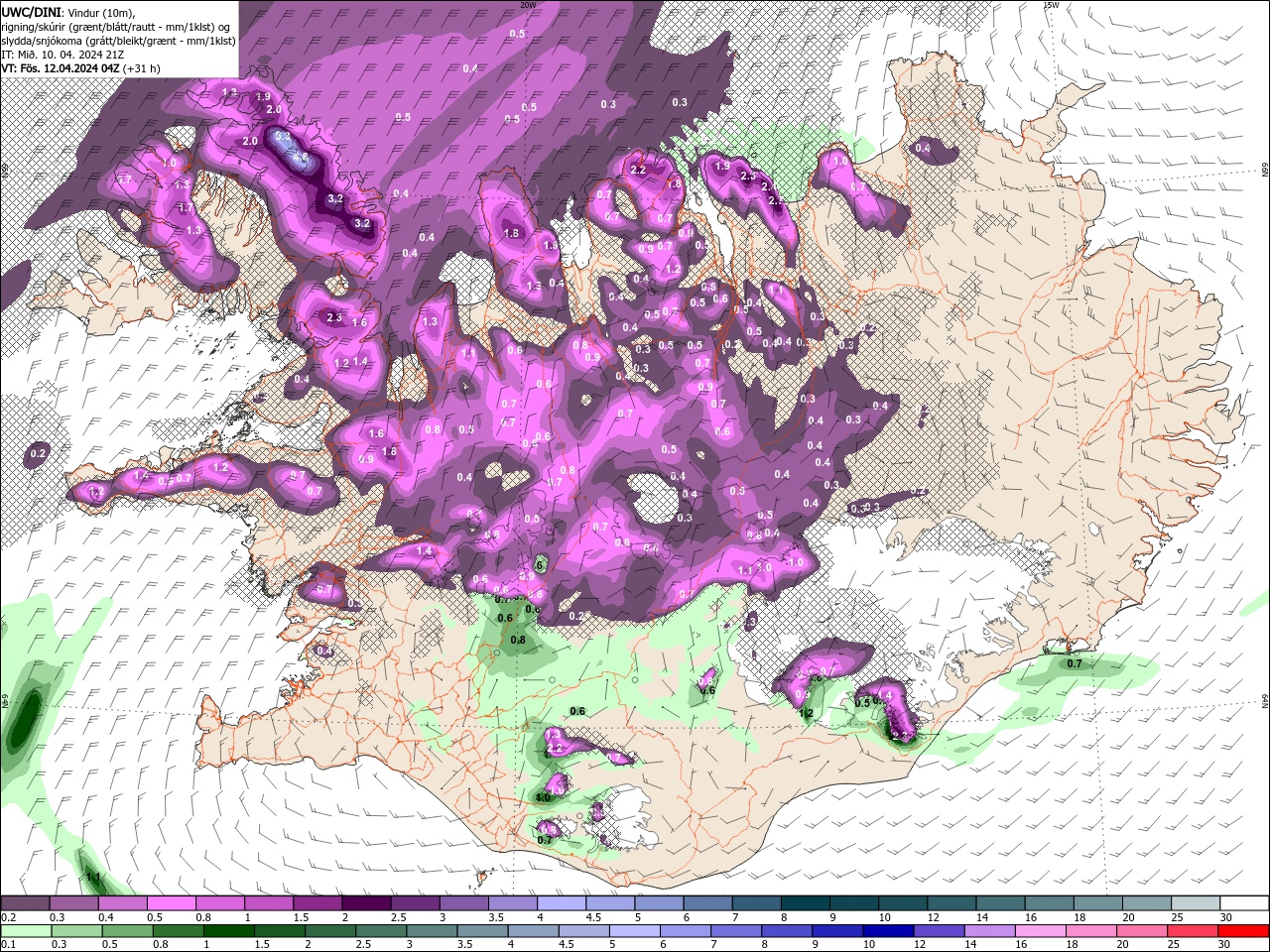Click the '2.5' label under the rain legend bar
The width and height of the screenshot is (1270, 952).
[x=363, y=945]
